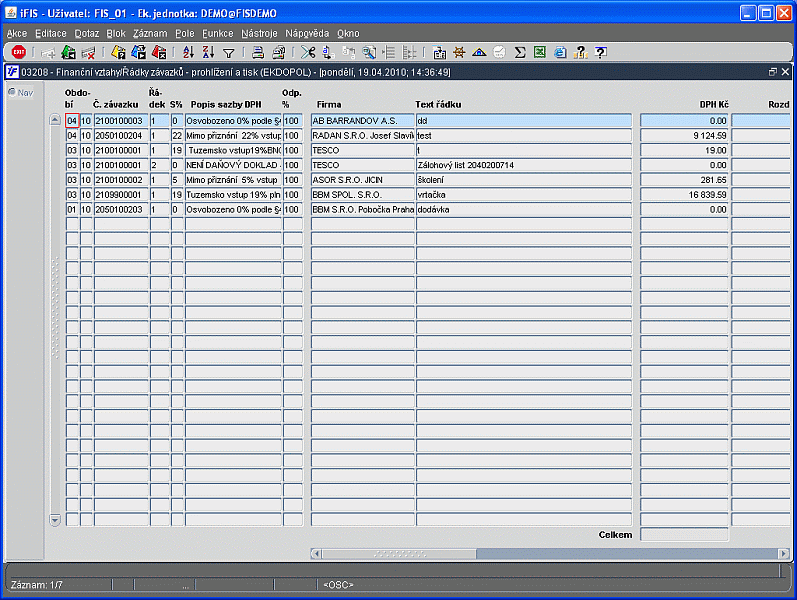Click the scissors cut icon
Image resolution: width=797 pixels, height=600 pixels.
click(x=308, y=52)
